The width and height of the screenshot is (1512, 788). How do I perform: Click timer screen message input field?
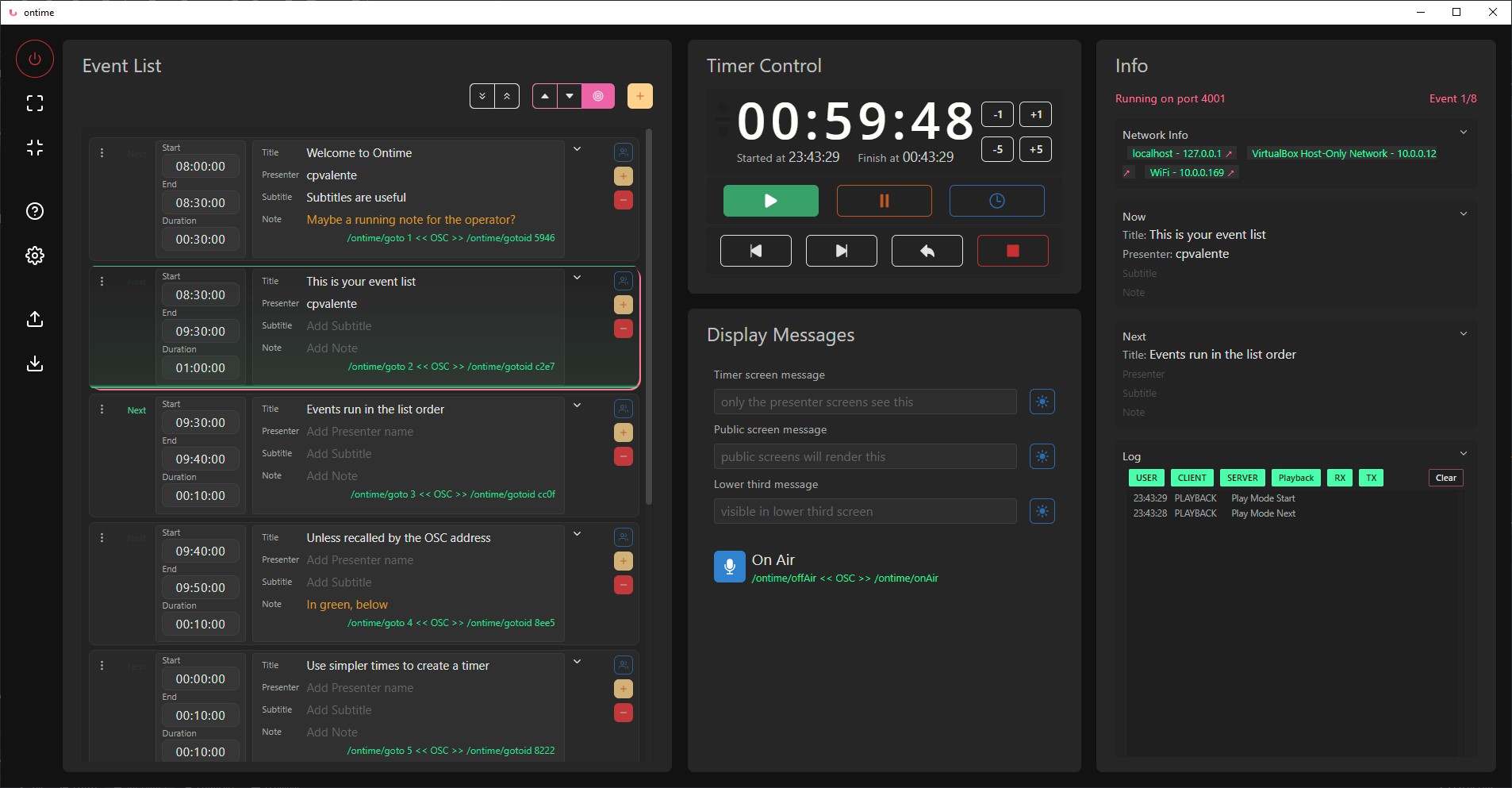[865, 402]
